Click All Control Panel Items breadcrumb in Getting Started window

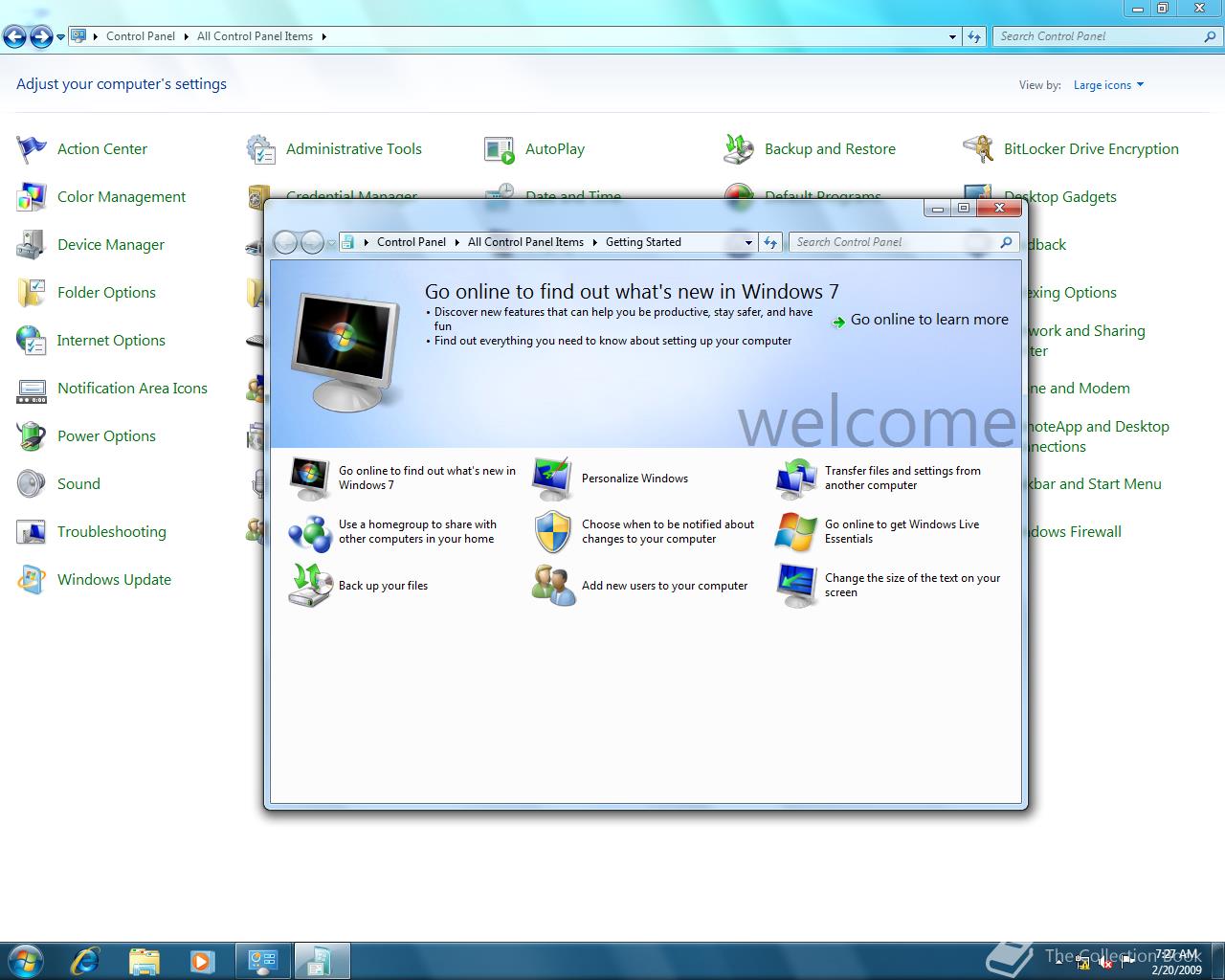525,242
